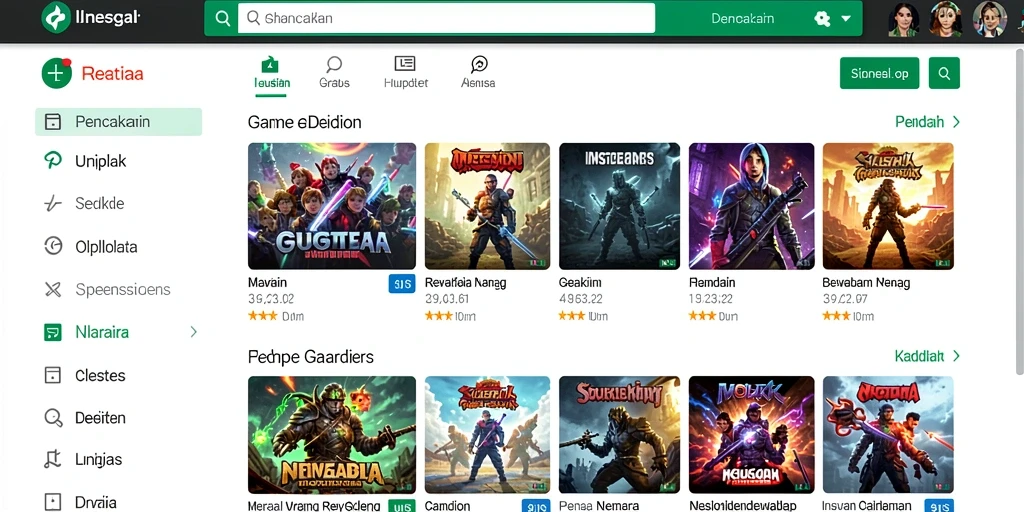Image resolution: width=1024 pixels, height=512 pixels.
Task: Open the Remdain game thumbnail
Action: 752,206
